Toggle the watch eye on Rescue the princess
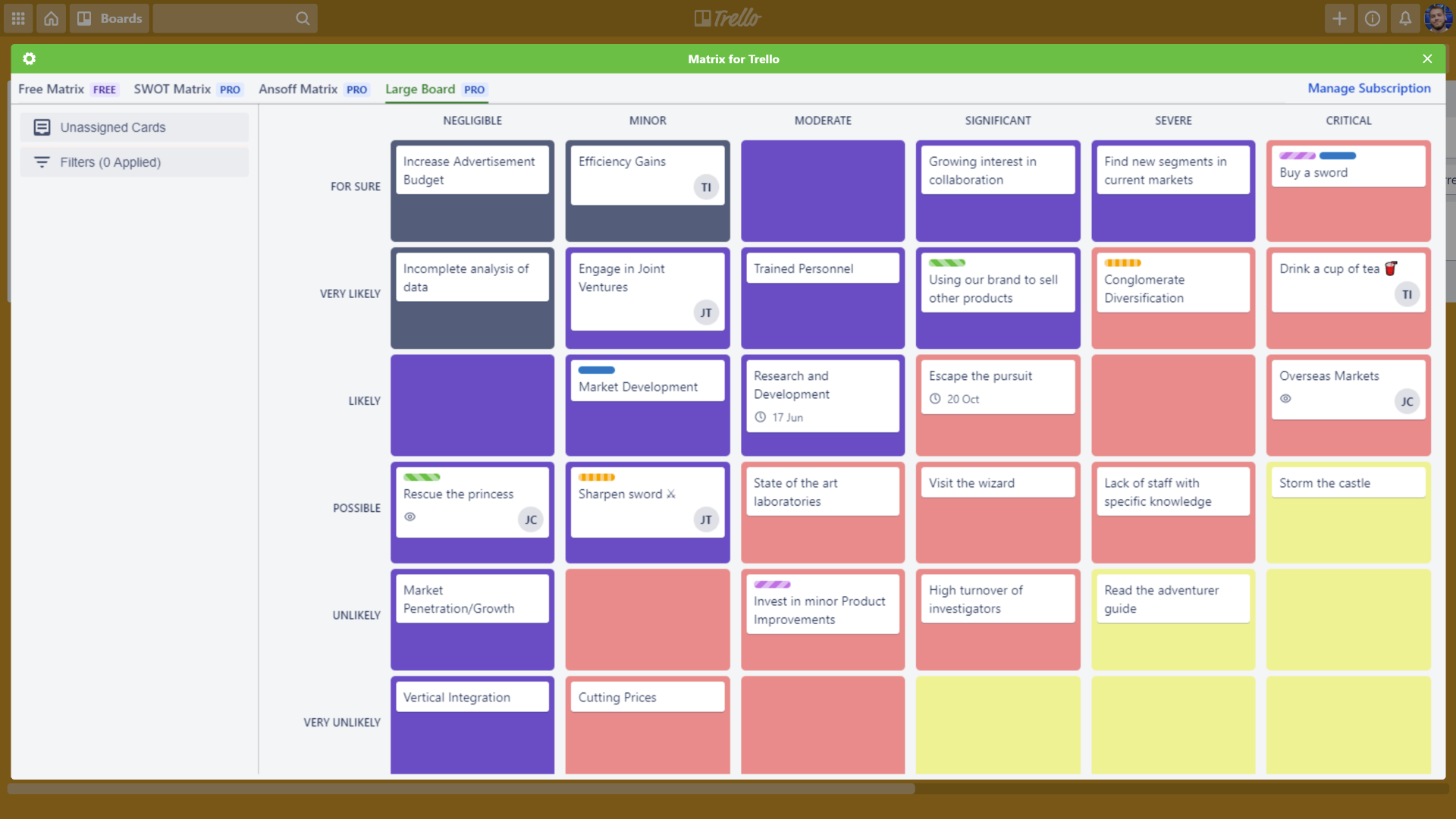This screenshot has width=1456, height=819. click(x=410, y=517)
